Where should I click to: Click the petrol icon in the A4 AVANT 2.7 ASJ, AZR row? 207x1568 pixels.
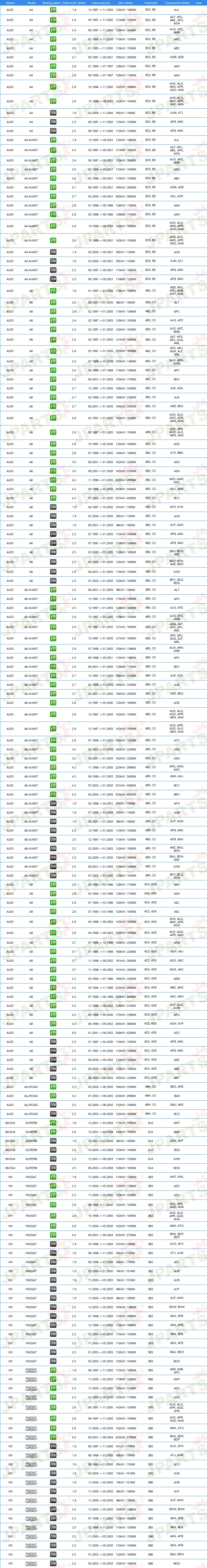[x=53, y=197]
